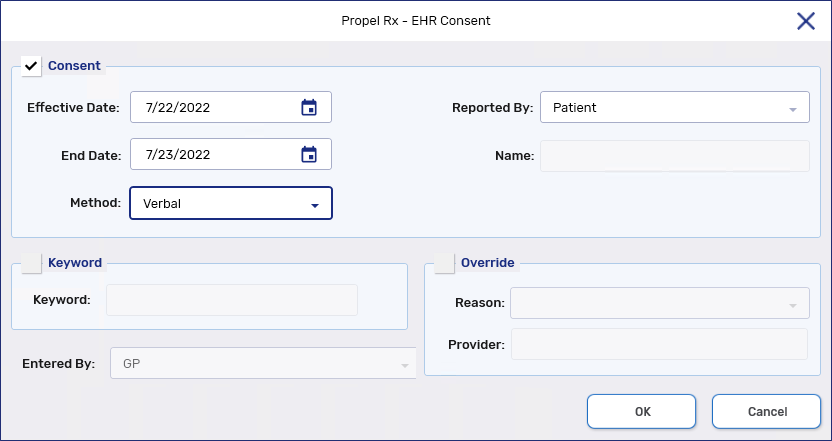Image resolution: width=832 pixels, height=441 pixels.
Task: Click the "Method:" label text
Action: click(x=93, y=203)
